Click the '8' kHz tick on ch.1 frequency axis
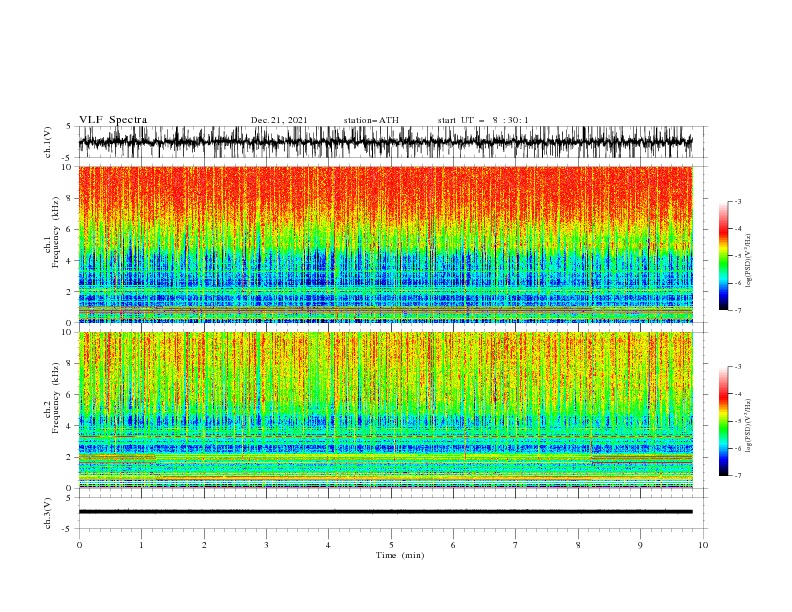This screenshot has height=612, width=792. point(69,198)
